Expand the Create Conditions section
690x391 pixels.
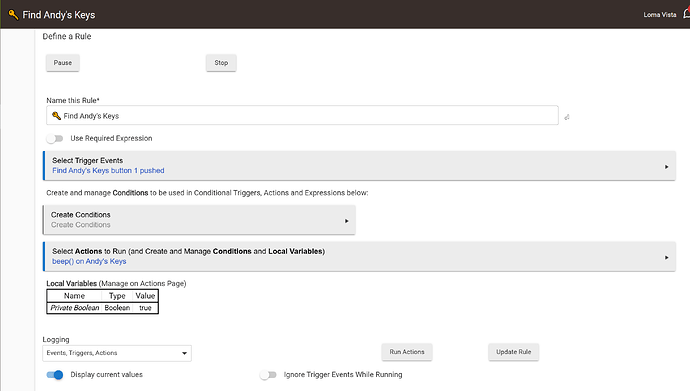tap(199, 219)
